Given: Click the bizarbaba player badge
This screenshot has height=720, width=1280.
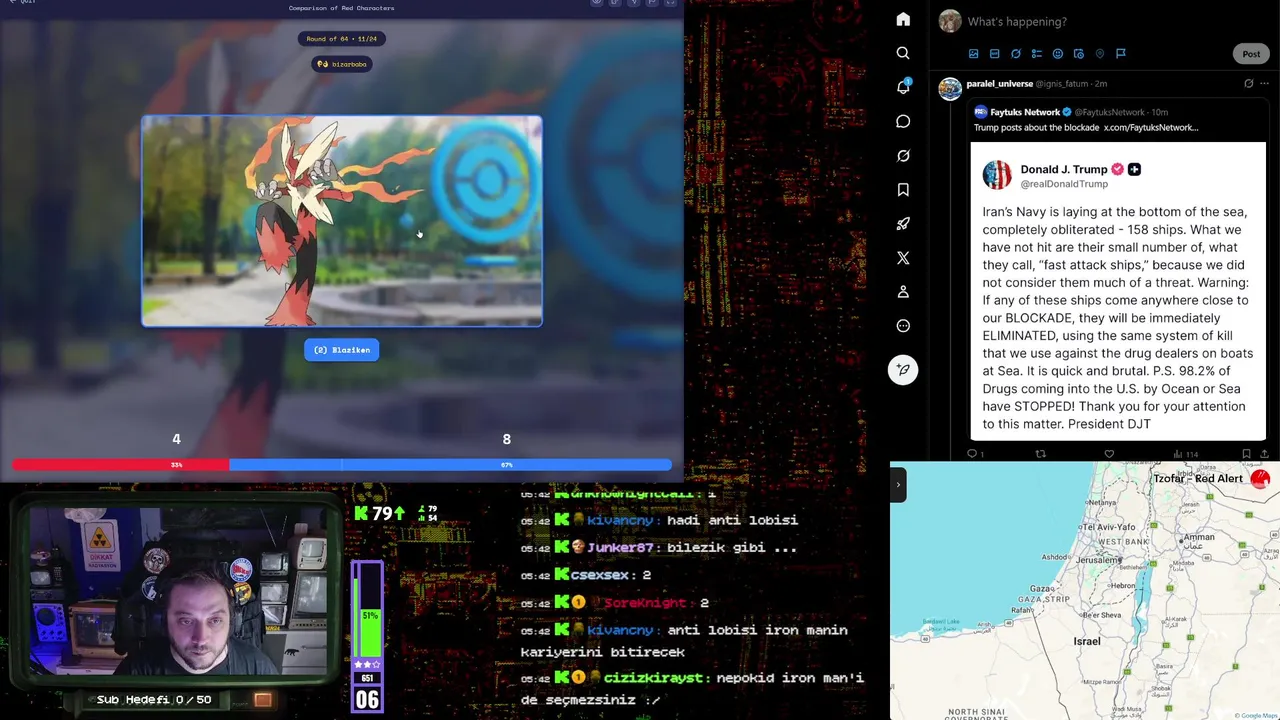Looking at the screenshot, I should (x=342, y=64).
